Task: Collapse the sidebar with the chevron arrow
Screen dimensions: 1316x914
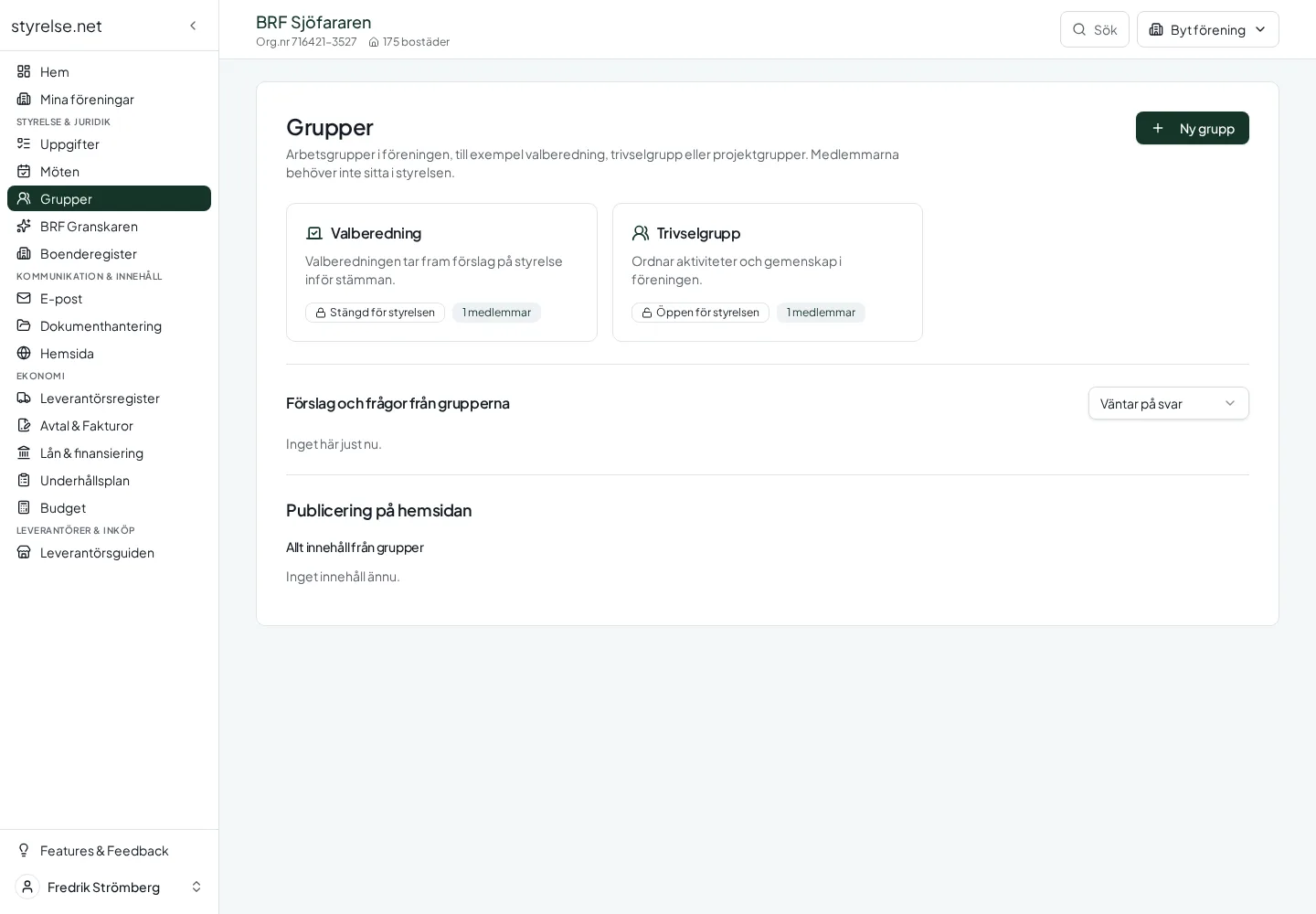Action: click(193, 26)
